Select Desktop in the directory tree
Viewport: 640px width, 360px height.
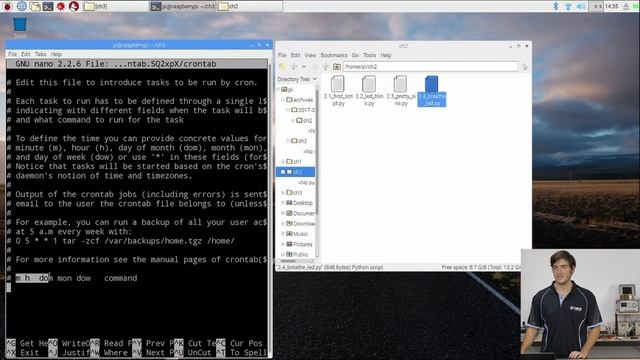(x=300, y=203)
